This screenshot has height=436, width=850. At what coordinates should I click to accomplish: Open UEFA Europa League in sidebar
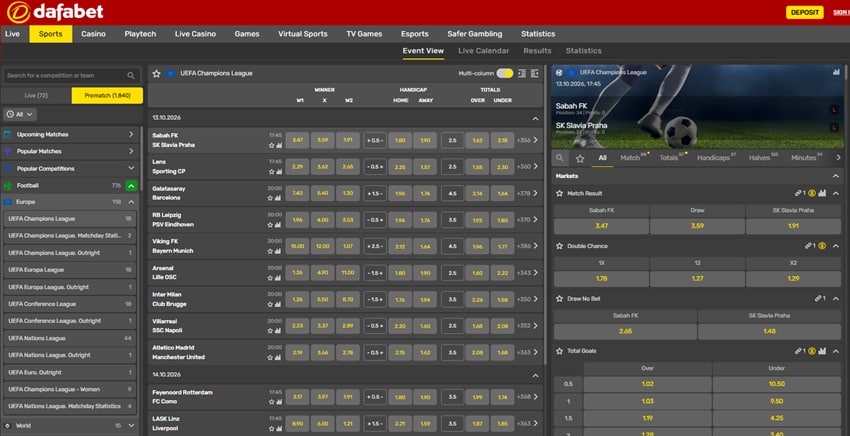click(x=69, y=270)
